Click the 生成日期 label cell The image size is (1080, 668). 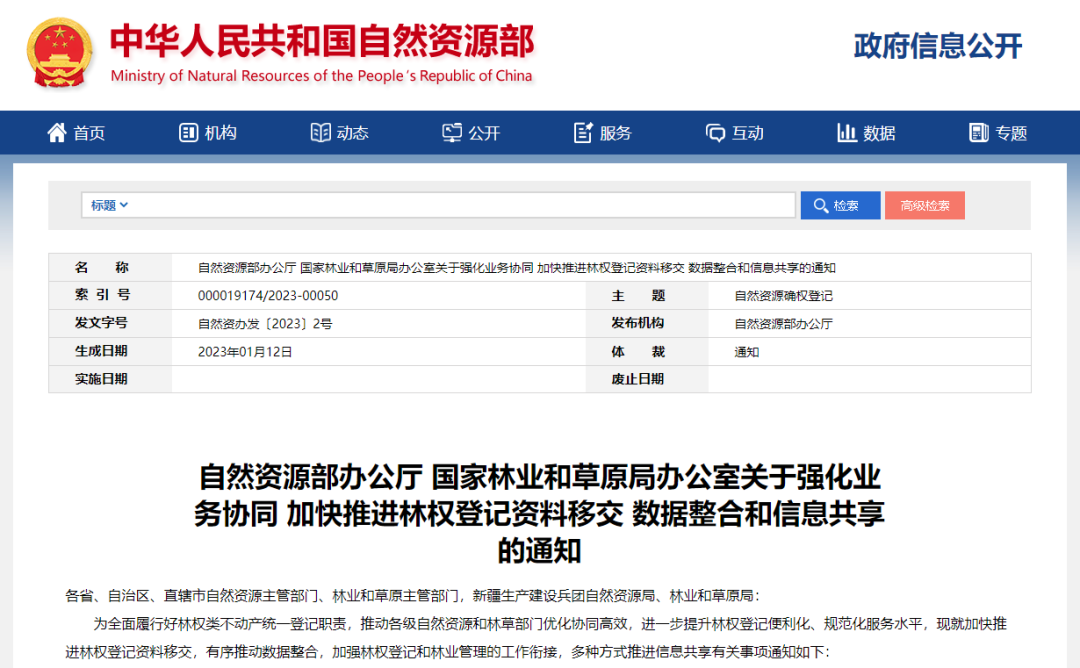[x=110, y=352]
